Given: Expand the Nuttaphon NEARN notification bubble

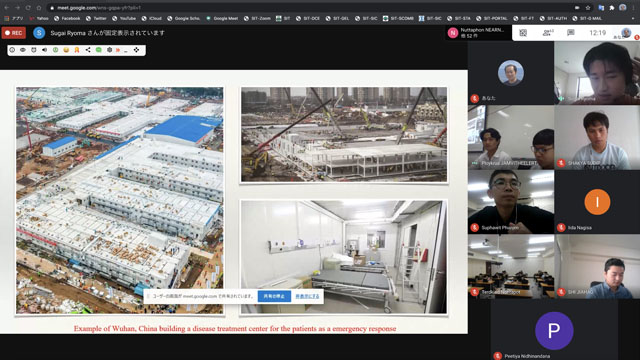Looking at the screenshot, I should click(x=478, y=33).
